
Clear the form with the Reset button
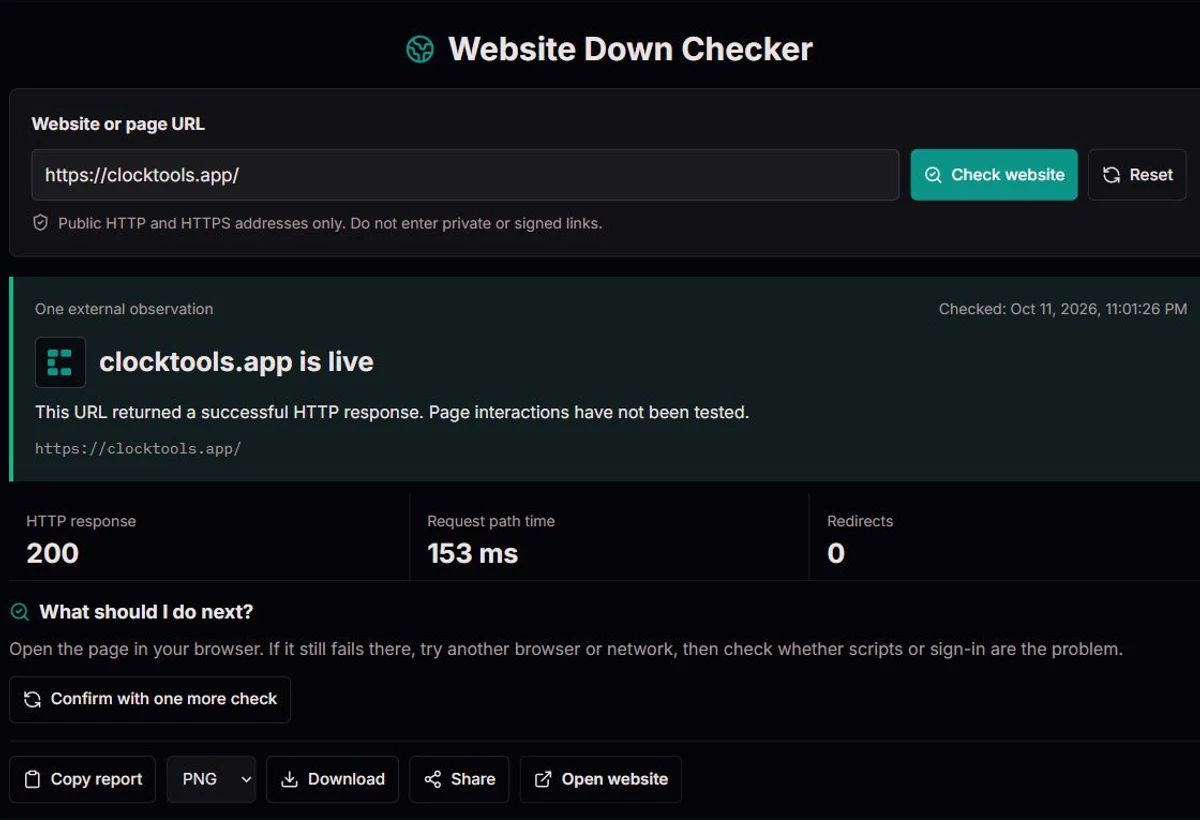pyautogui.click(x=1137, y=175)
